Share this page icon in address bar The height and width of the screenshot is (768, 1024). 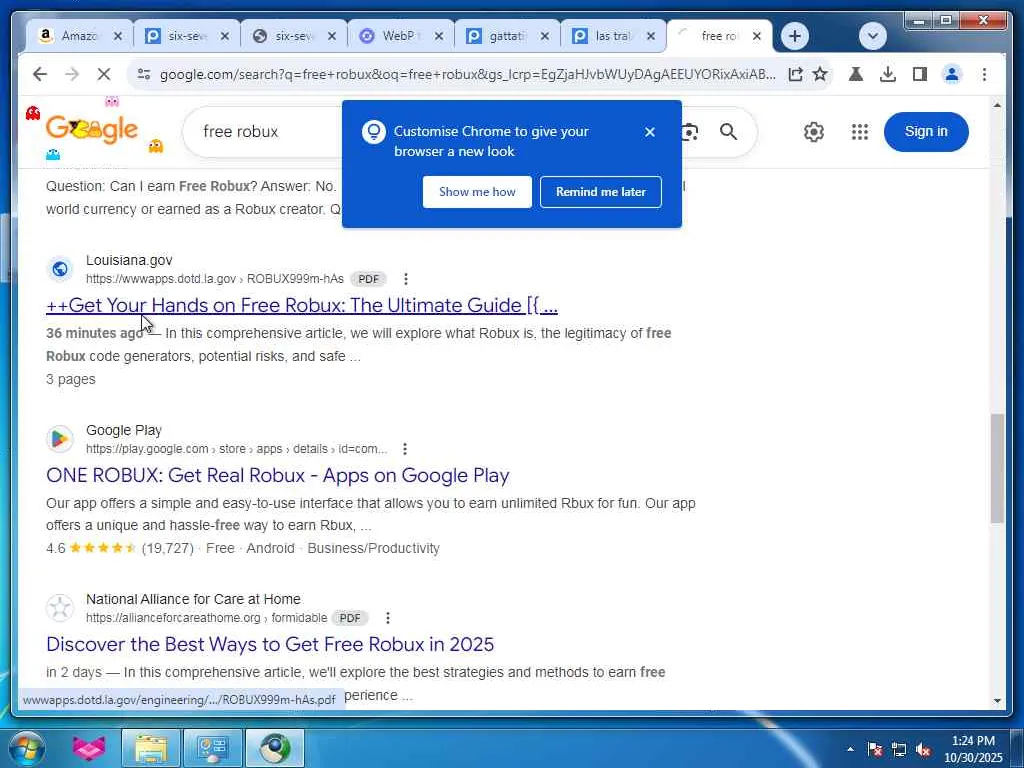pyautogui.click(x=795, y=74)
